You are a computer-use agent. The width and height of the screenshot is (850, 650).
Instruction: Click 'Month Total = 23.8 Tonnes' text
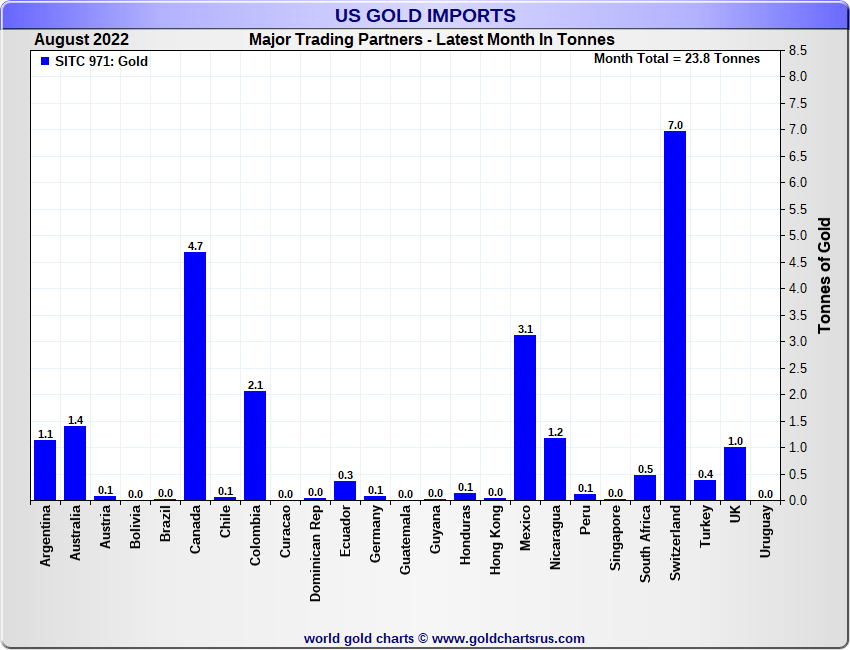click(677, 59)
